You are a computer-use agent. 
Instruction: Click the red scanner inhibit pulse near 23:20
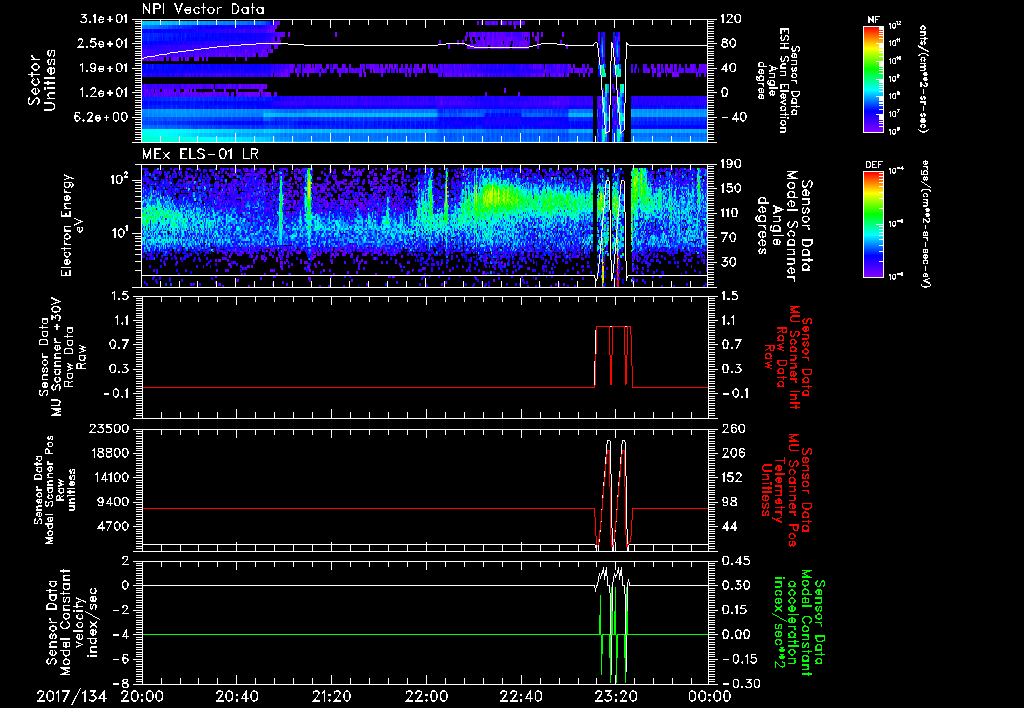(613, 357)
